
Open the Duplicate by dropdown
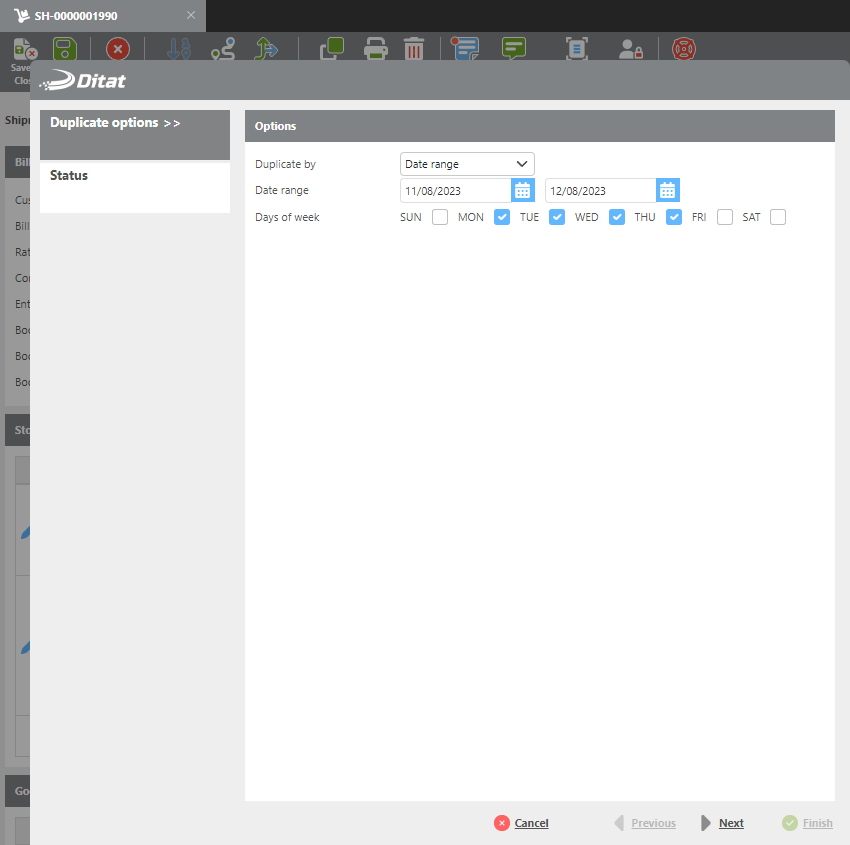[467, 164]
